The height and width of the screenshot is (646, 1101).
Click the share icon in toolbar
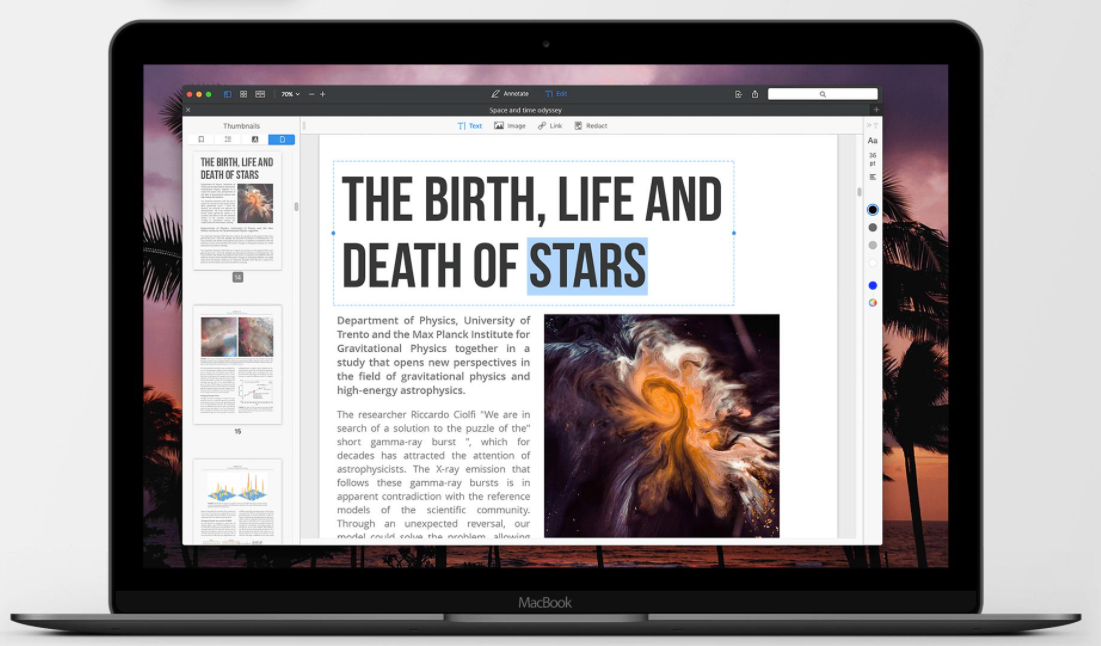point(755,94)
